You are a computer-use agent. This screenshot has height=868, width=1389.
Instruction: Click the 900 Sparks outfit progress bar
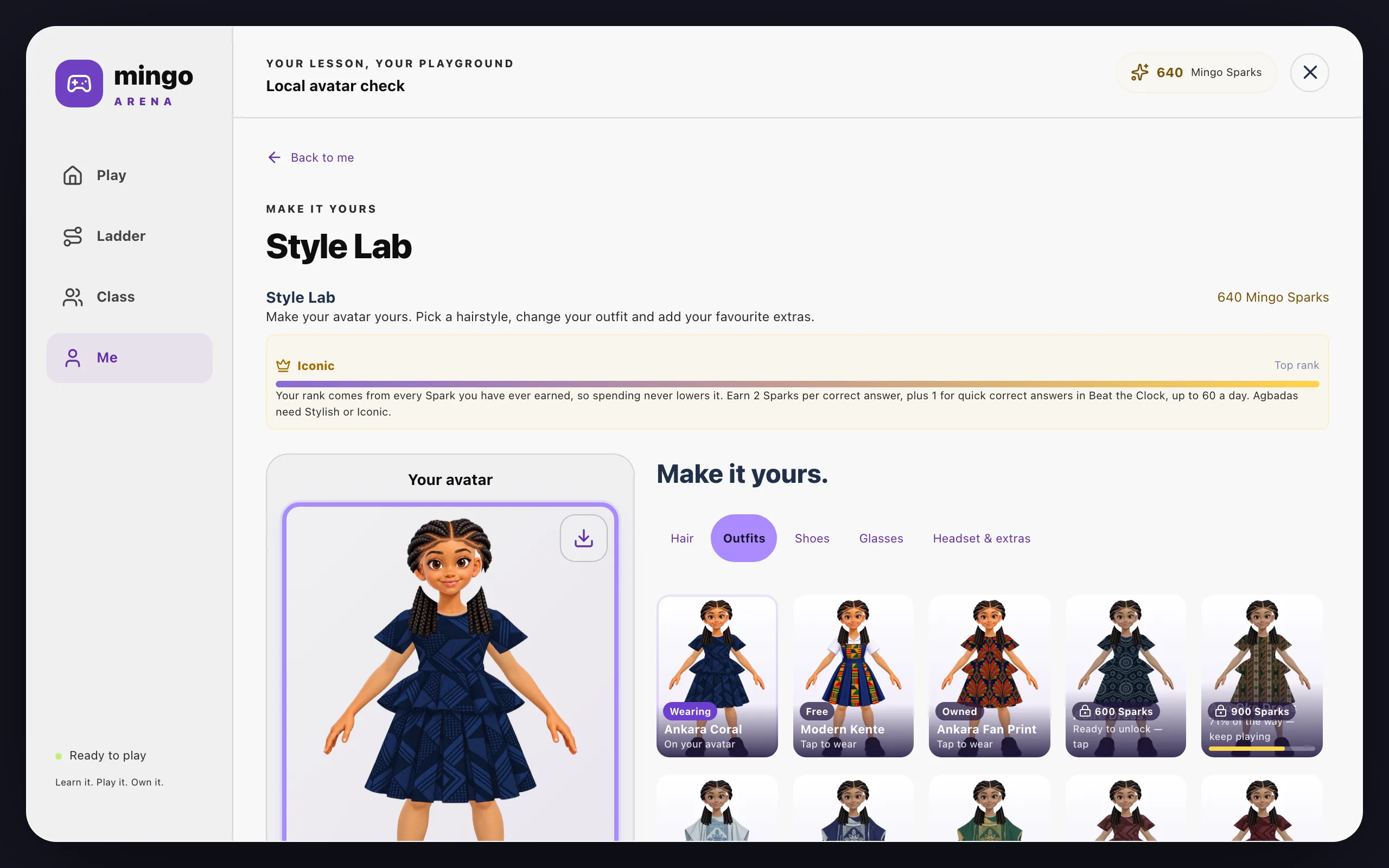coord(1261,749)
